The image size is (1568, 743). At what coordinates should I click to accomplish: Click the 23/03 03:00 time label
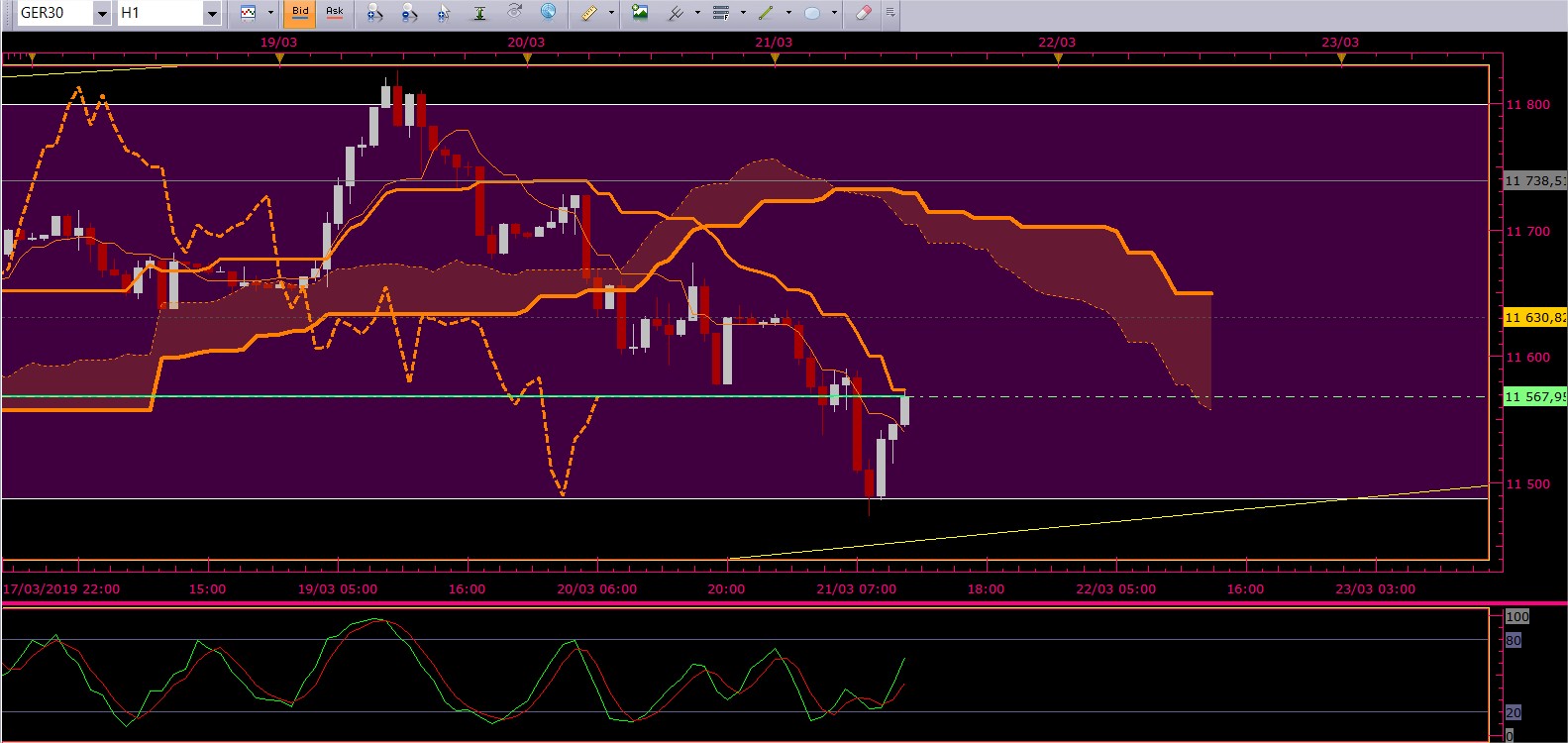(x=1375, y=588)
